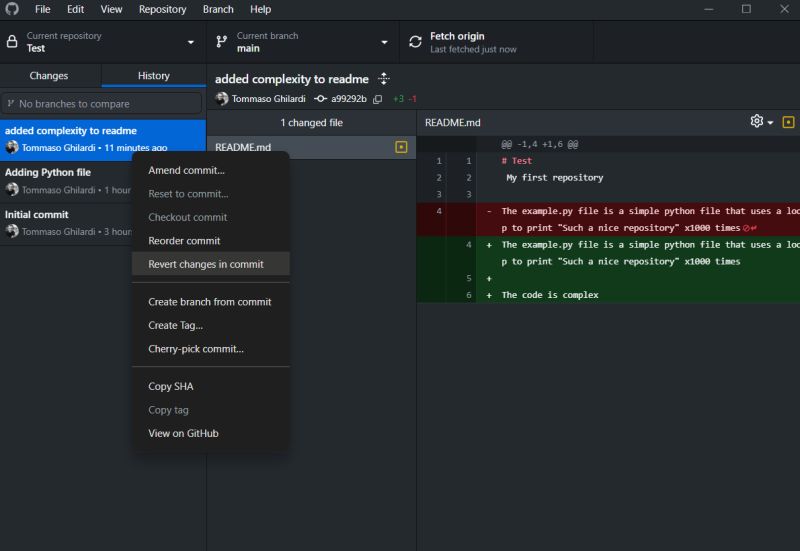Select Revert changes in commit
This screenshot has height=551, width=800.
pos(211,264)
